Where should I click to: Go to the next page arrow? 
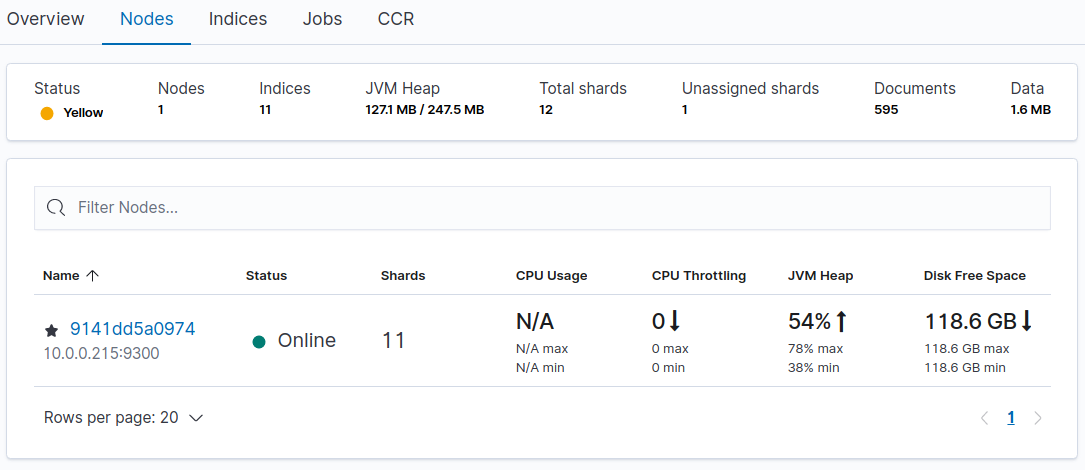[x=1037, y=417]
